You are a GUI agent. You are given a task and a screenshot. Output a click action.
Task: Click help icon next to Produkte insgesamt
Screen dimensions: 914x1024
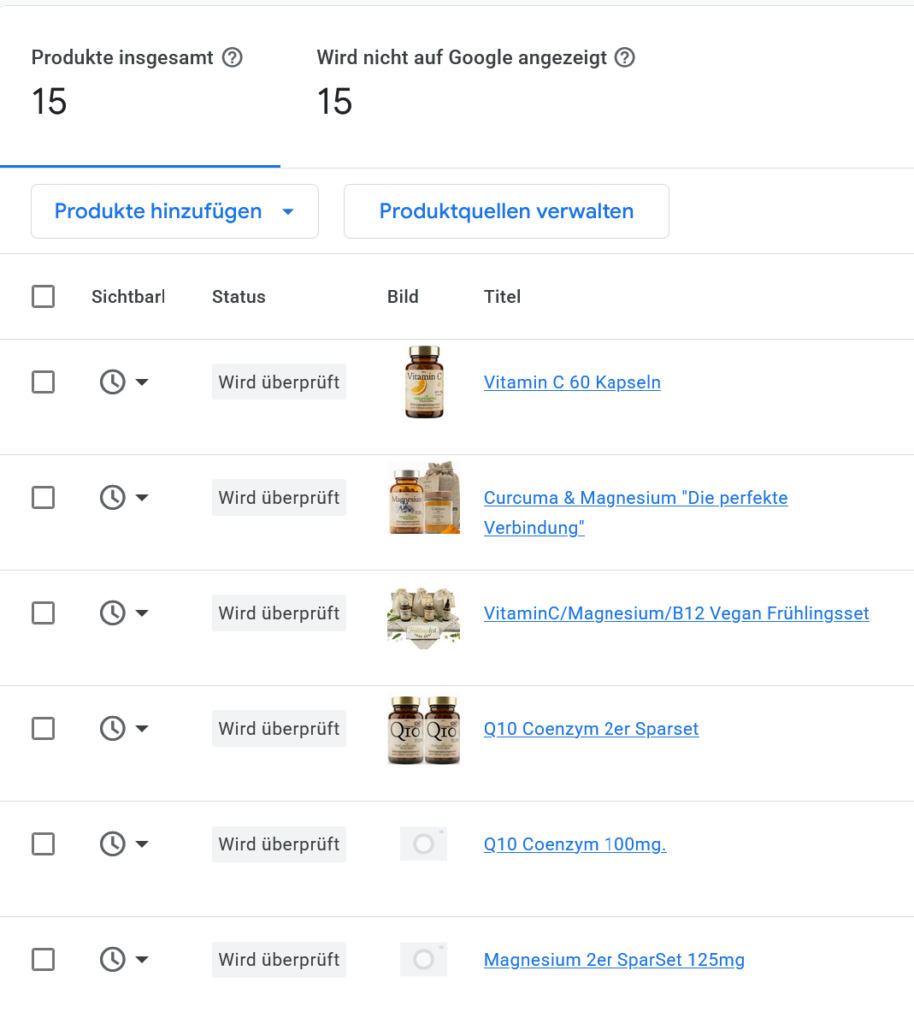pyautogui.click(x=232, y=58)
